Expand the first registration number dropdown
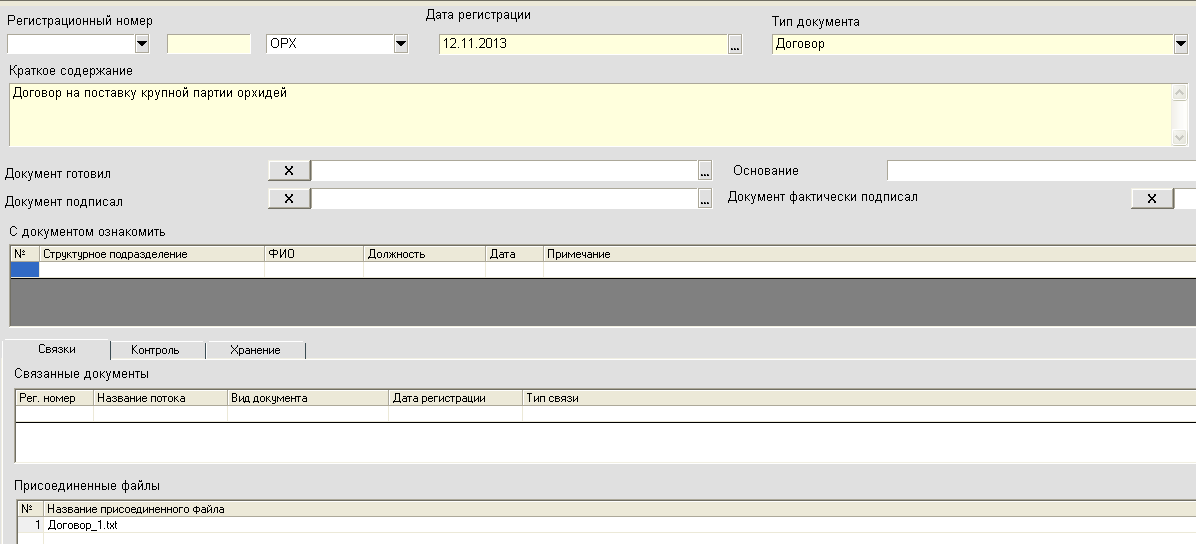1196x544 pixels. 143,44
